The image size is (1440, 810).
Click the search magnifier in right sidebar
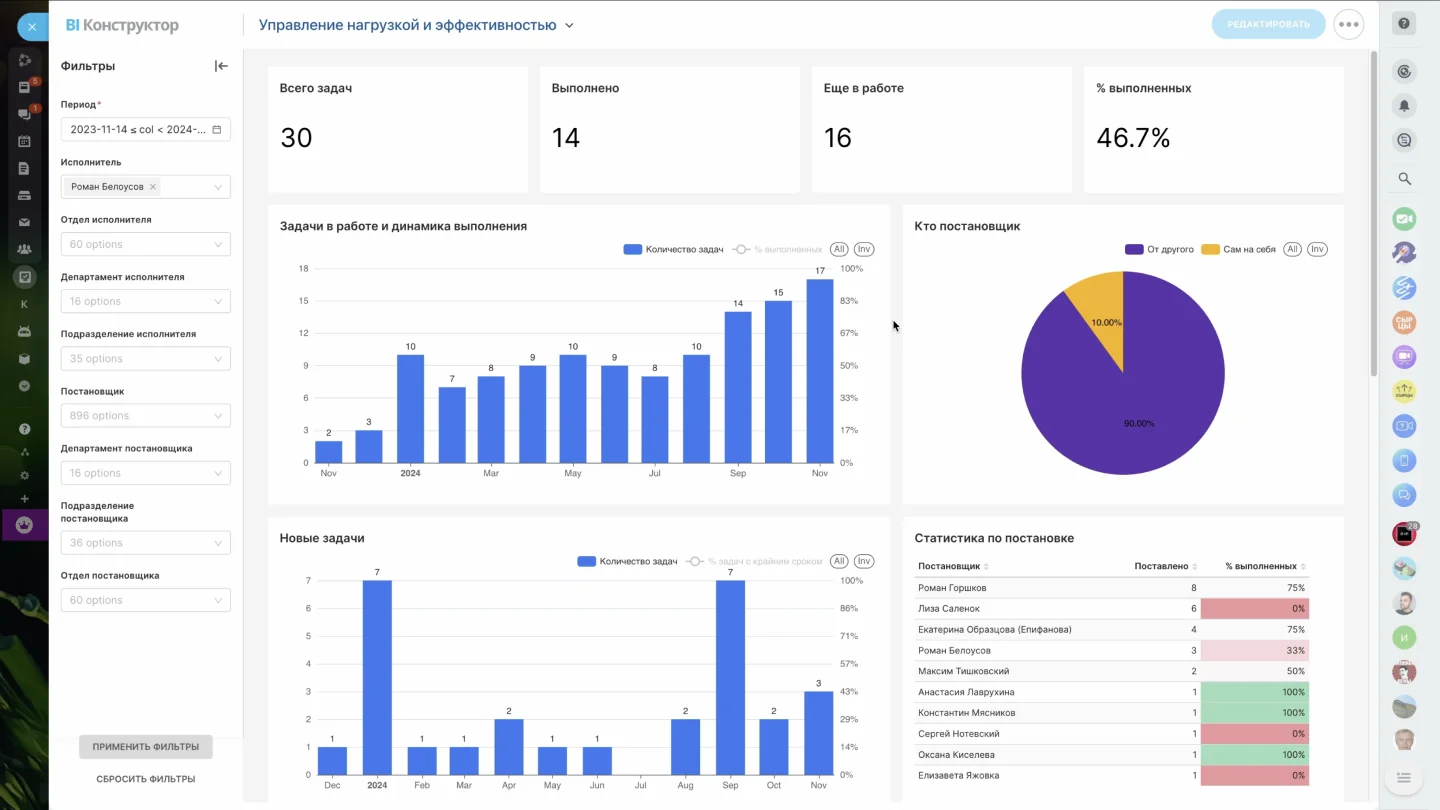(x=1405, y=179)
